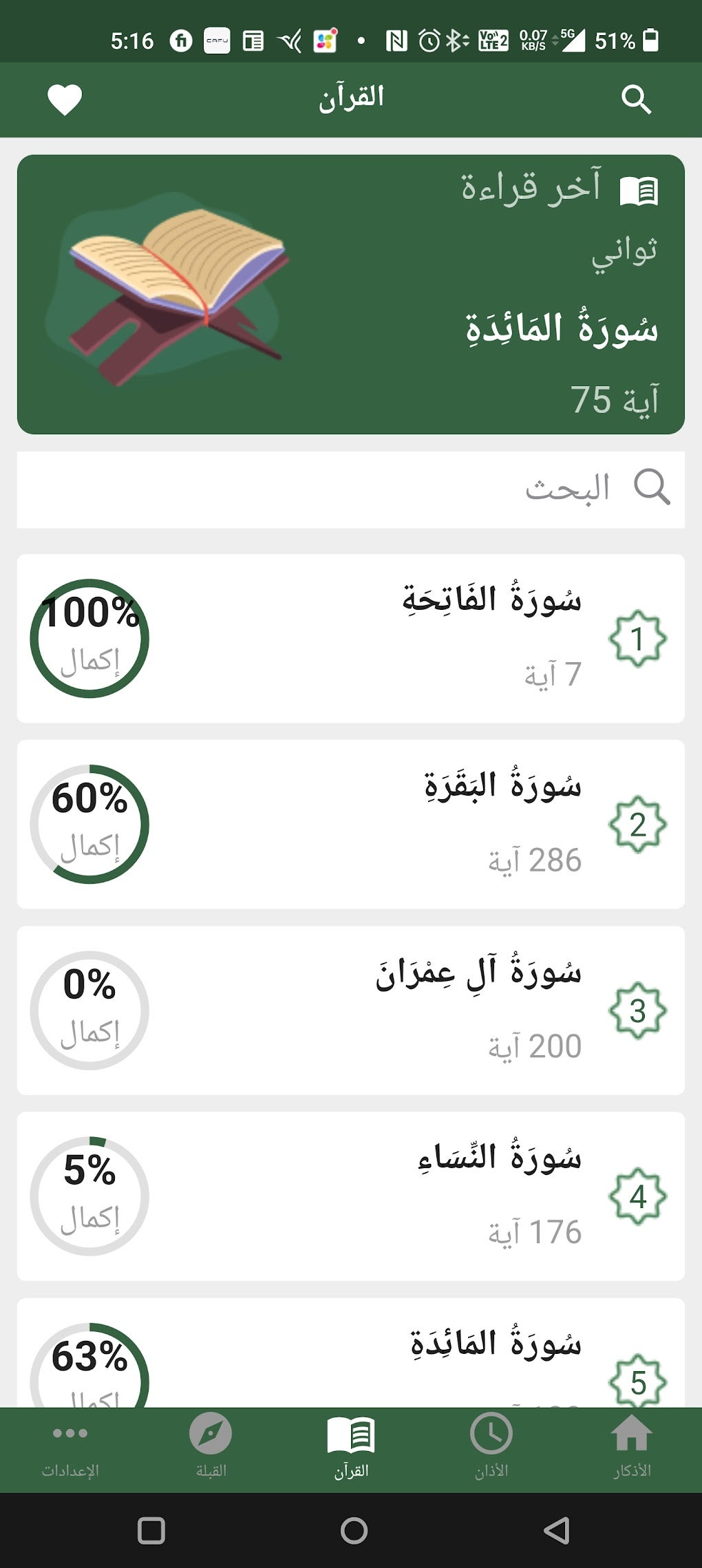The height and width of the screenshot is (1568, 702).
Task: Open سورة البقرة from the list
Action: point(502,786)
